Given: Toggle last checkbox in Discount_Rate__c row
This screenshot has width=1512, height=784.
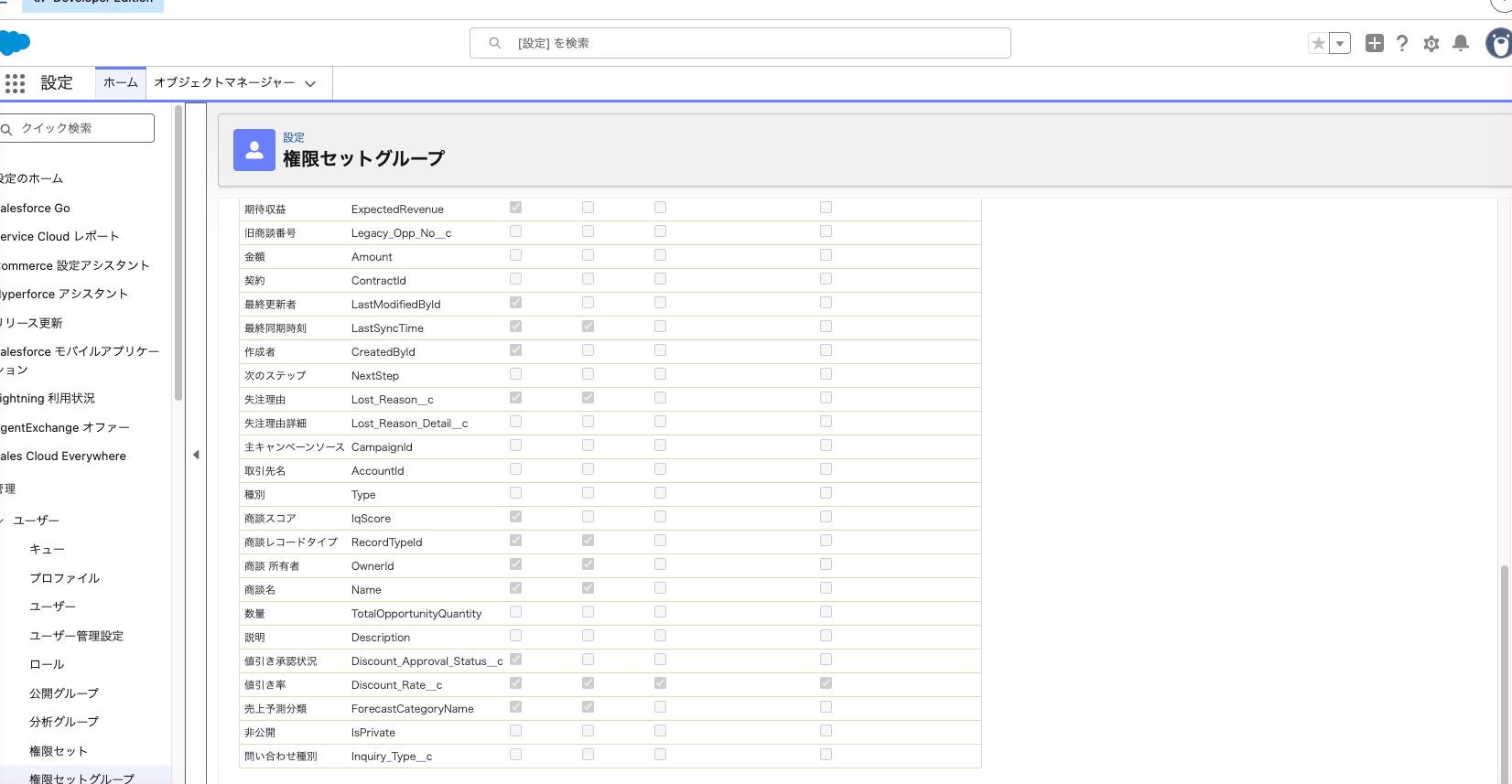Looking at the screenshot, I should (x=826, y=683).
